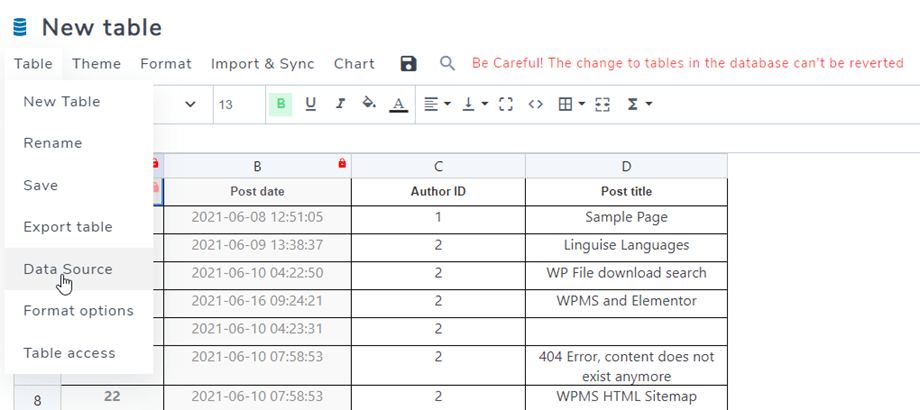Select Data Source menu entry
Viewport: 920px width, 410px height.
click(79, 269)
